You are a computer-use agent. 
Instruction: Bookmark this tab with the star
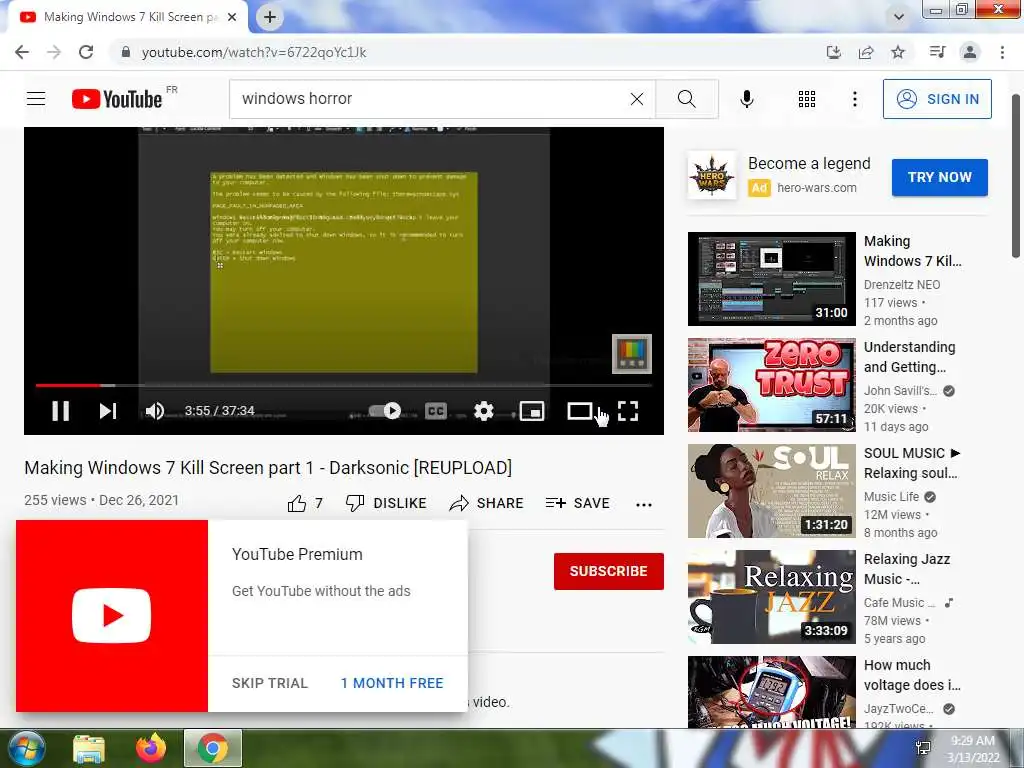tap(898, 52)
